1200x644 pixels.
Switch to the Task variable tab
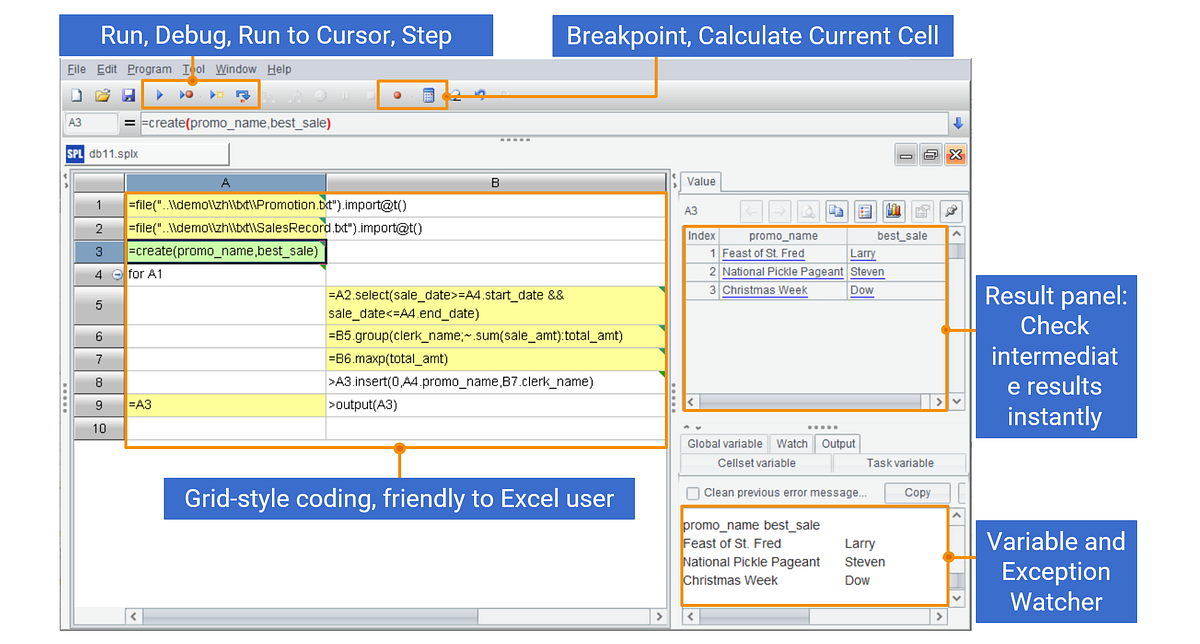tap(899, 463)
